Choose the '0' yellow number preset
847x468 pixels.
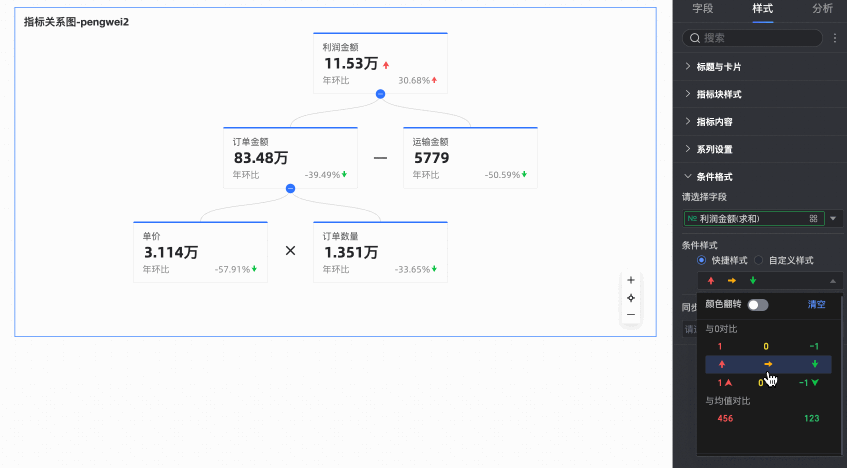click(766, 346)
